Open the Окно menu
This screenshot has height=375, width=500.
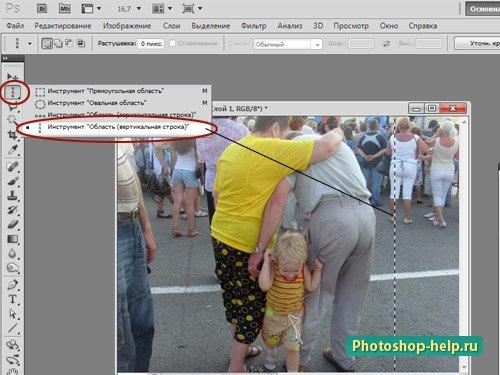[389, 26]
